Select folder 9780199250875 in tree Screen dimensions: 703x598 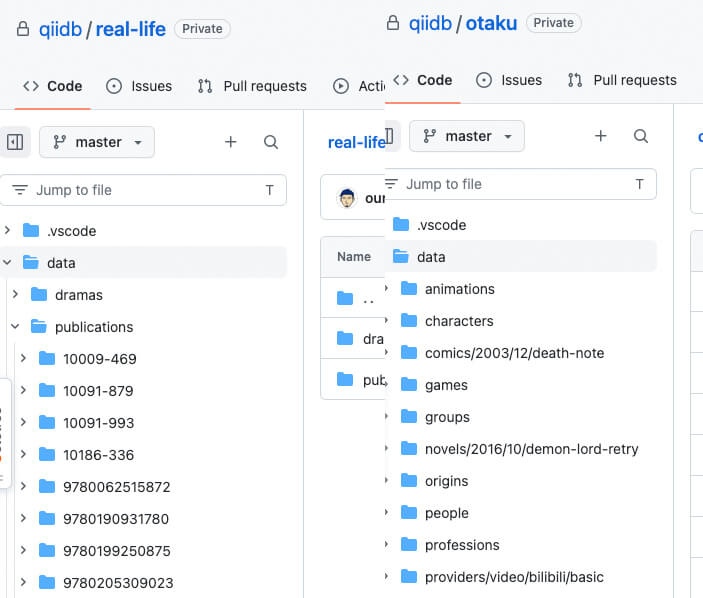click(x=117, y=551)
